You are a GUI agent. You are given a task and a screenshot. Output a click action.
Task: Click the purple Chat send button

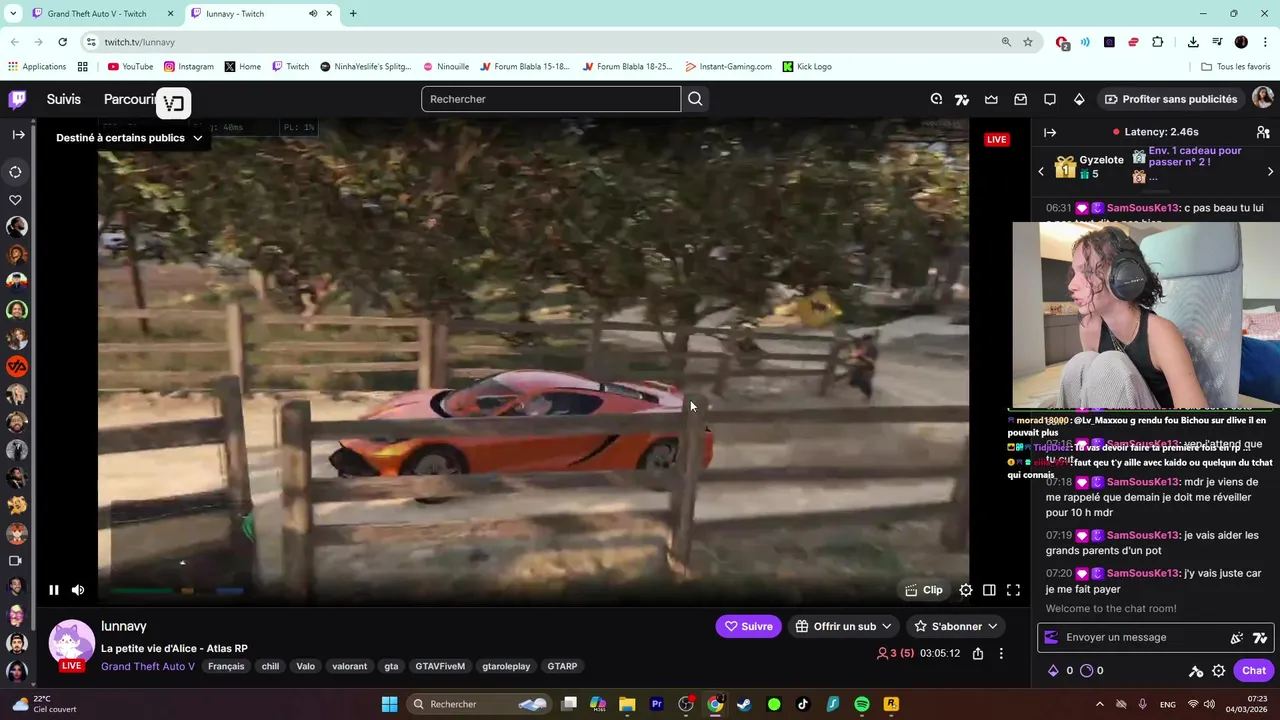[1254, 671]
